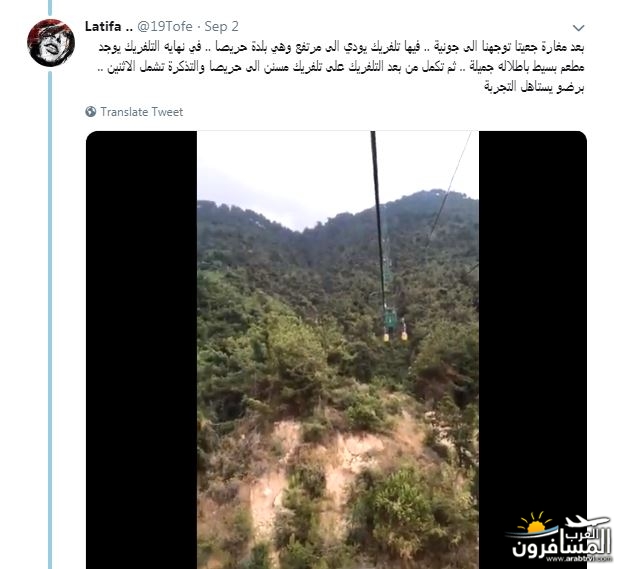Click the last line of tweet text
Image resolution: width=619 pixels, height=569 pixels.
(534, 87)
